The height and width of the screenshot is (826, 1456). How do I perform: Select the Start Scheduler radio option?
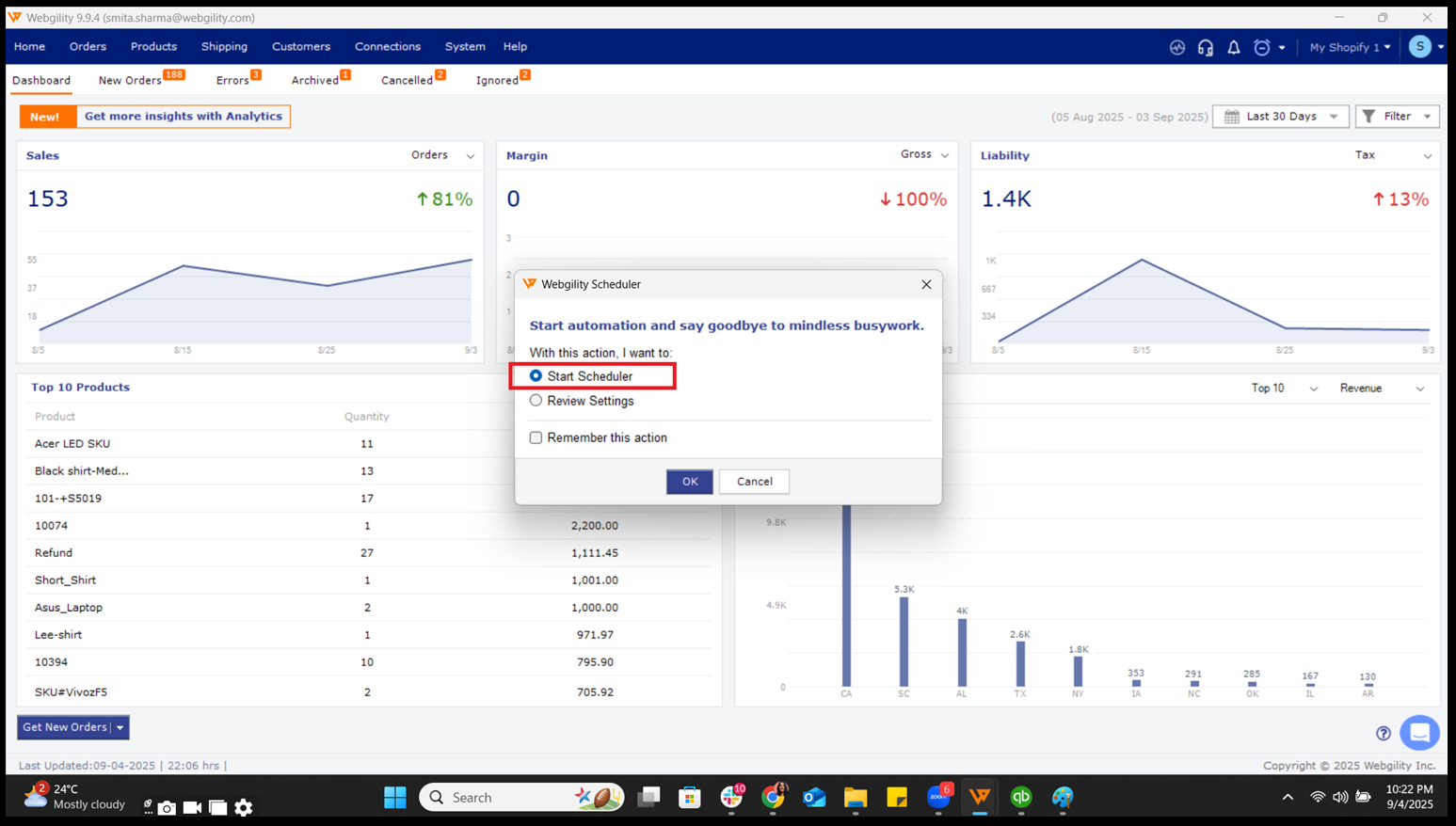coord(536,376)
